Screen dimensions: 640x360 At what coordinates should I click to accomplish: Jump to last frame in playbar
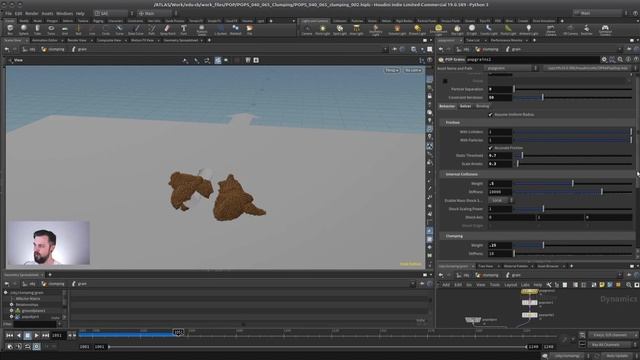(45, 336)
